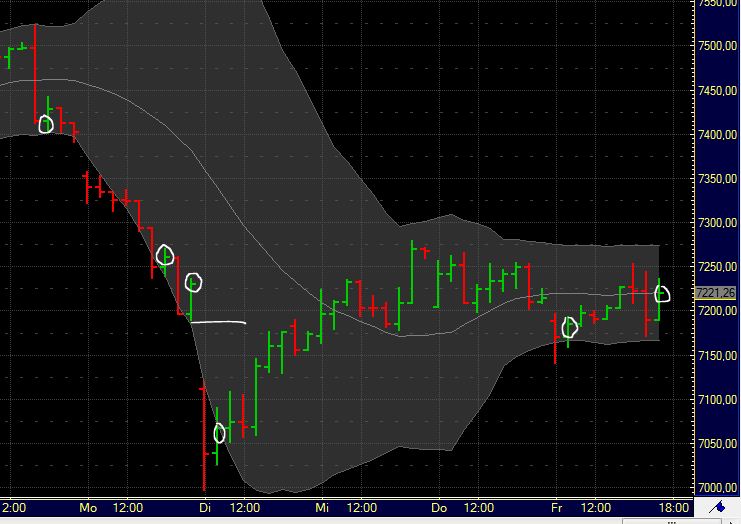741x524 pixels.
Task: Click the 7150,00 price axis label
Action: pyautogui.click(x=717, y=355)
